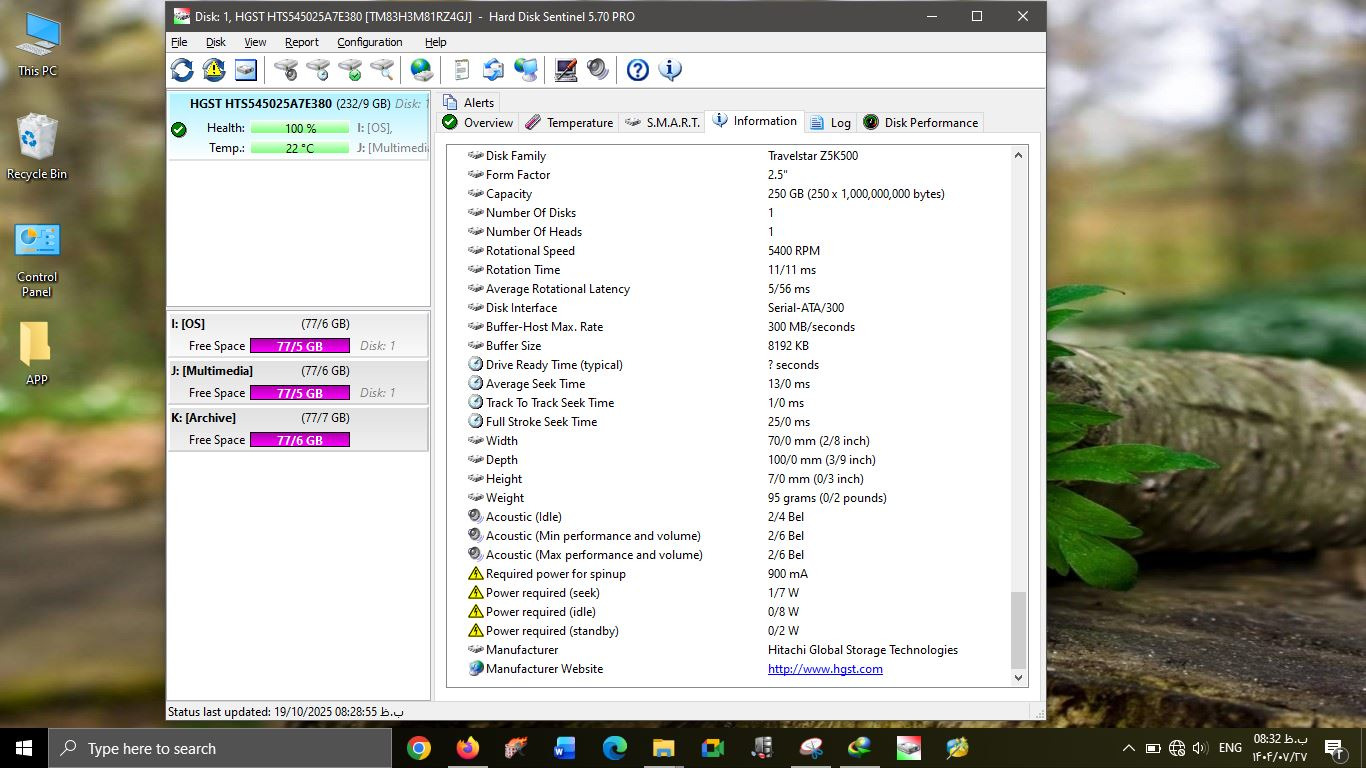Open the Configuration menu
The image size is (1366, 768).
[369, 42]
